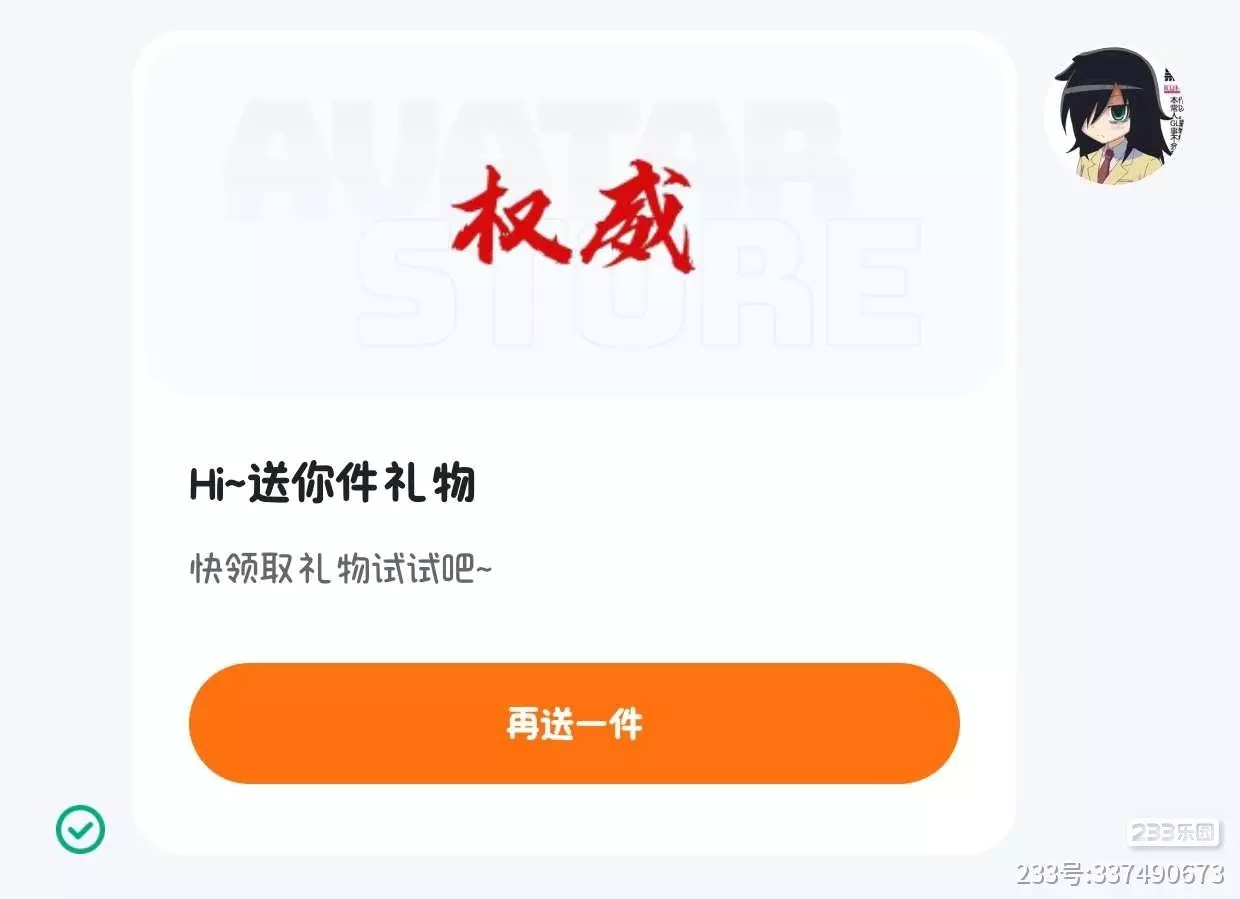Click the green checkmark status icon

click(x=80, y=829)
